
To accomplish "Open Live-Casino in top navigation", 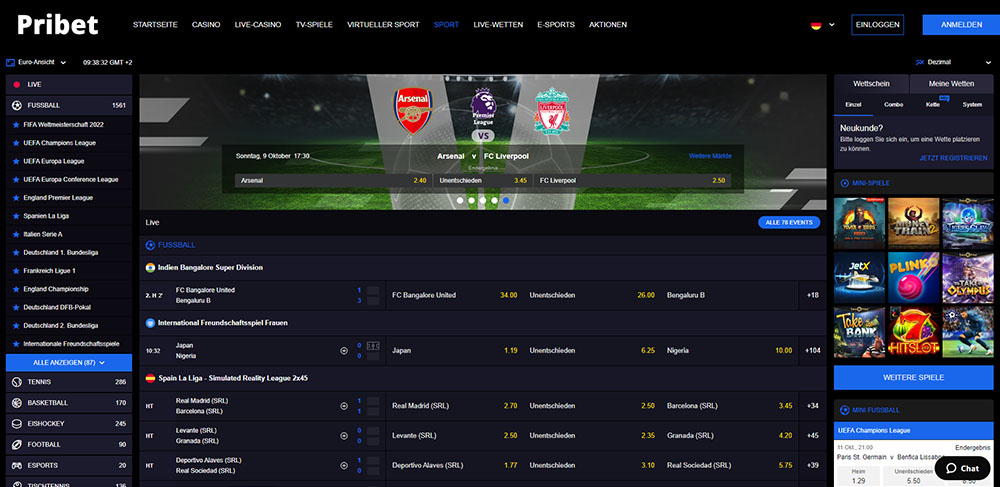I will (258, 25).
